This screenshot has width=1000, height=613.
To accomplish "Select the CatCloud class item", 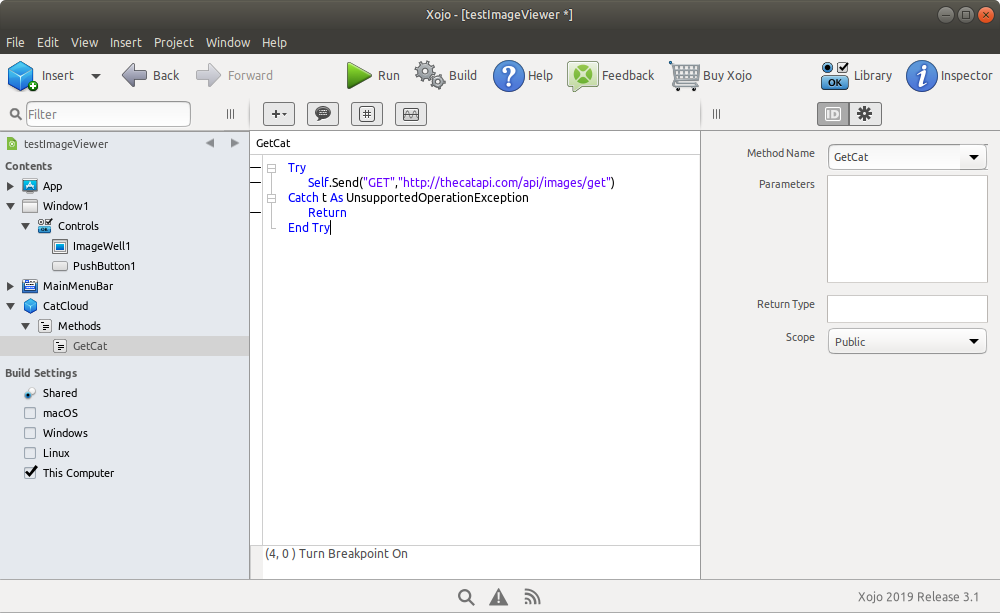I will coord(65,306).
